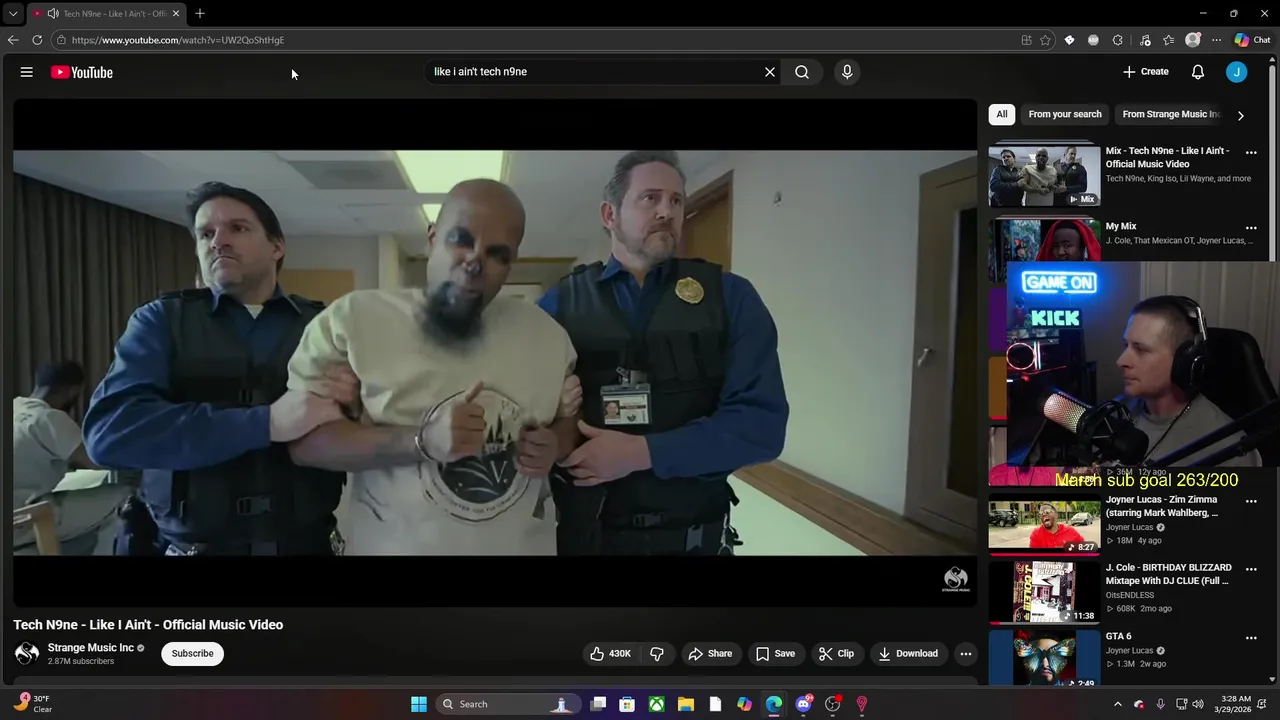The height and width of the screenshot is (720, 1280).
Task: Save the video to a playlist
Action: coord(775,654)
